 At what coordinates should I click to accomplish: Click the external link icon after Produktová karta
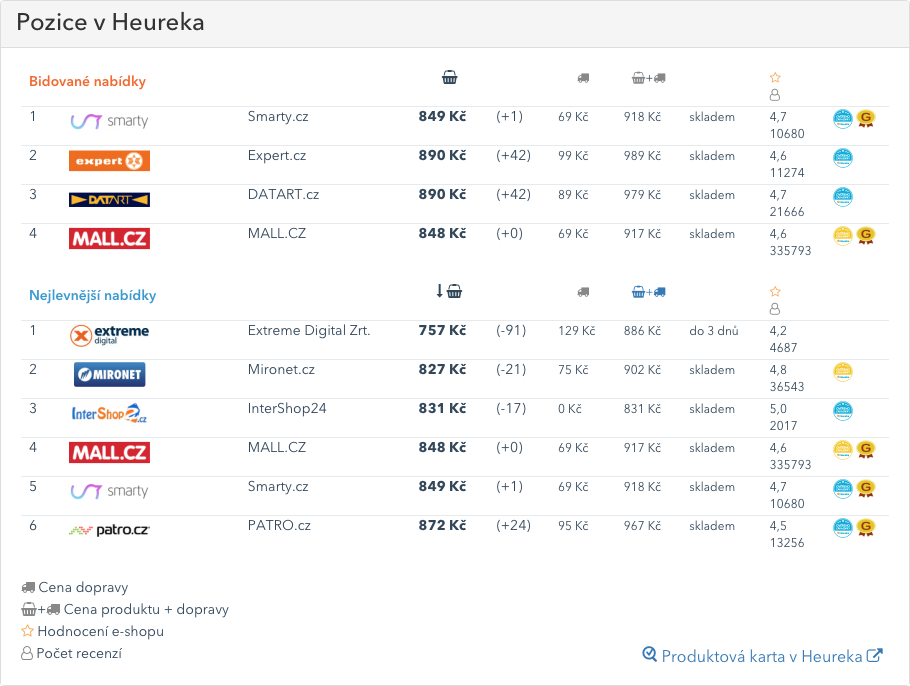tap(875, 655)
